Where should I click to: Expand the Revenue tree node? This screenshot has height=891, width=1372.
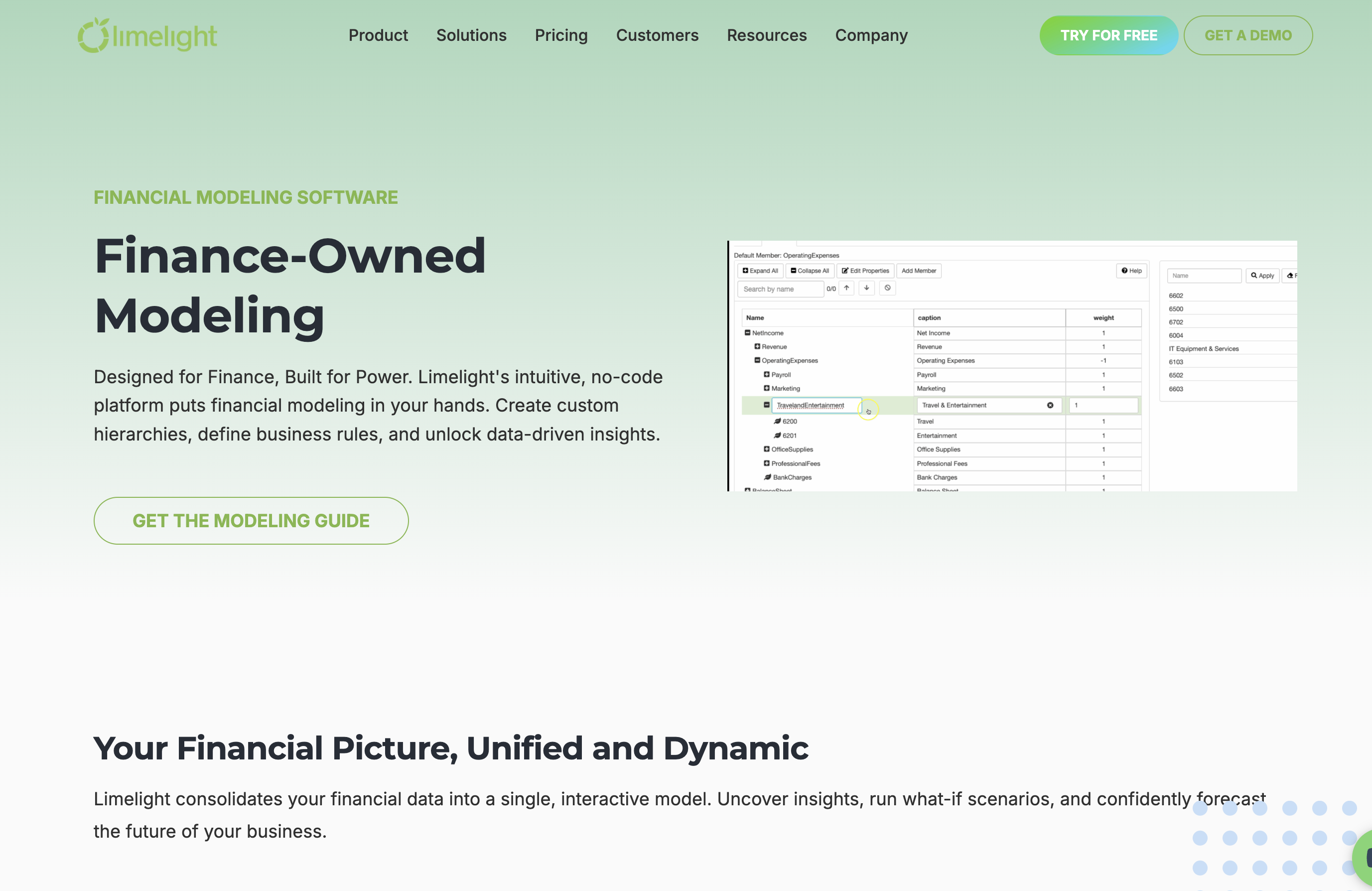point(757,347)
